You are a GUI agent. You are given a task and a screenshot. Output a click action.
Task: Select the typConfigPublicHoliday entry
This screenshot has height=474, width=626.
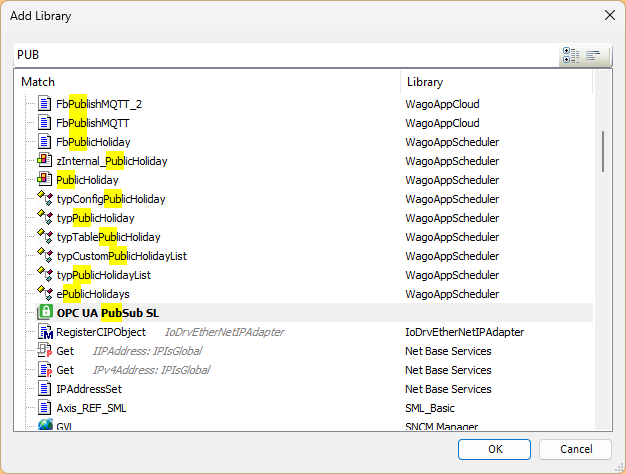(111, 199)
